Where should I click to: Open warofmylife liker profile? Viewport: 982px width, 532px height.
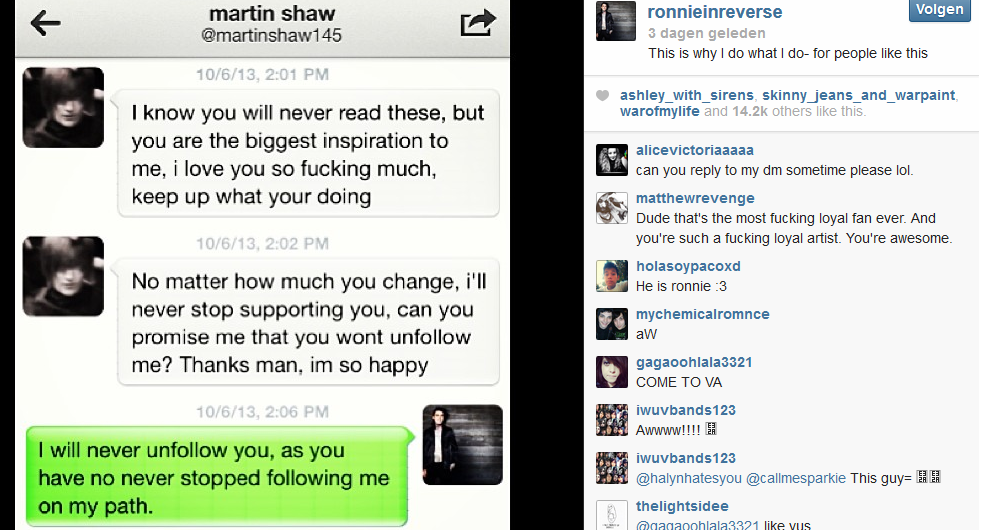(x=659, y=112)
